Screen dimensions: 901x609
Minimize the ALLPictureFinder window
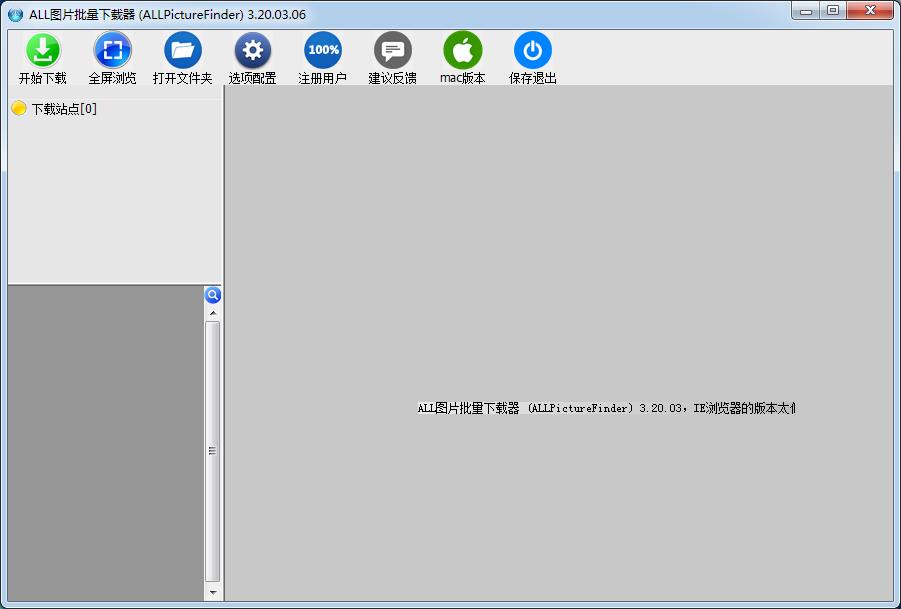click(x=806, y=10)
